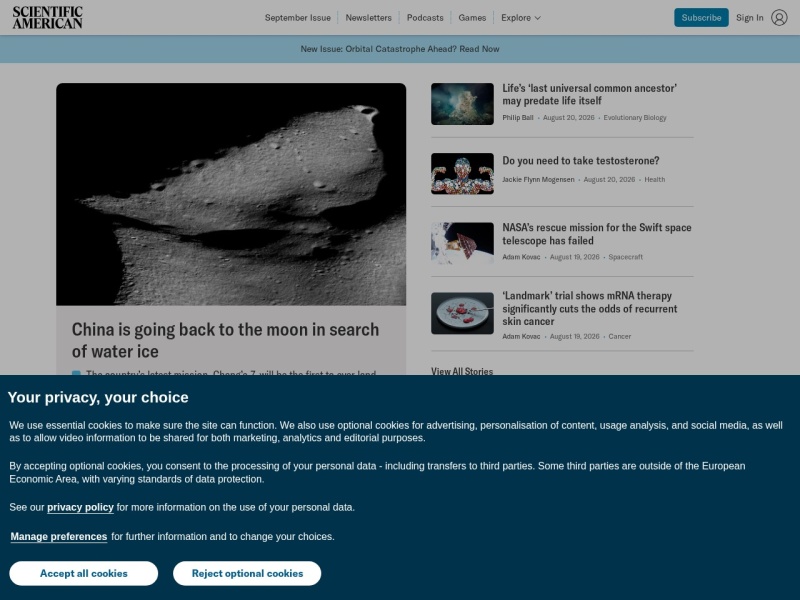
Task: Open the Swift telescope article thumbnail
Action: [x=462, y=243]
